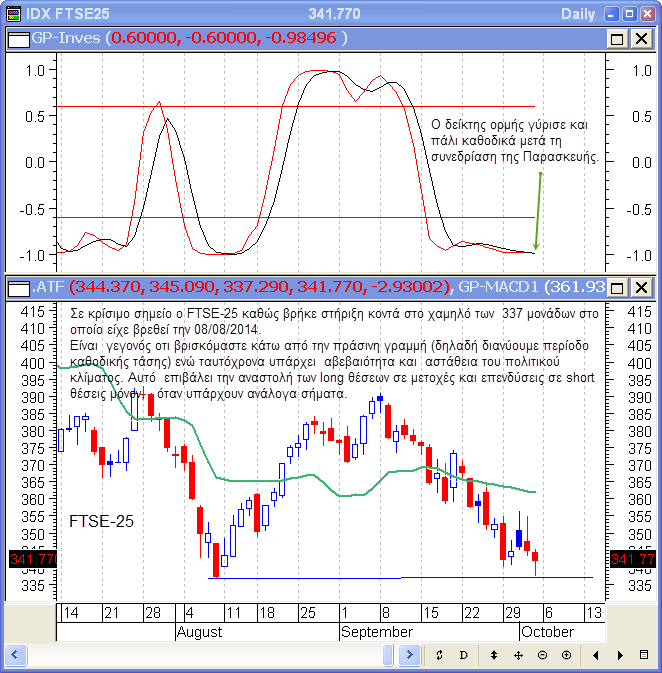
Task: Maximize the ATF price pane
Action: click(618, 288)
